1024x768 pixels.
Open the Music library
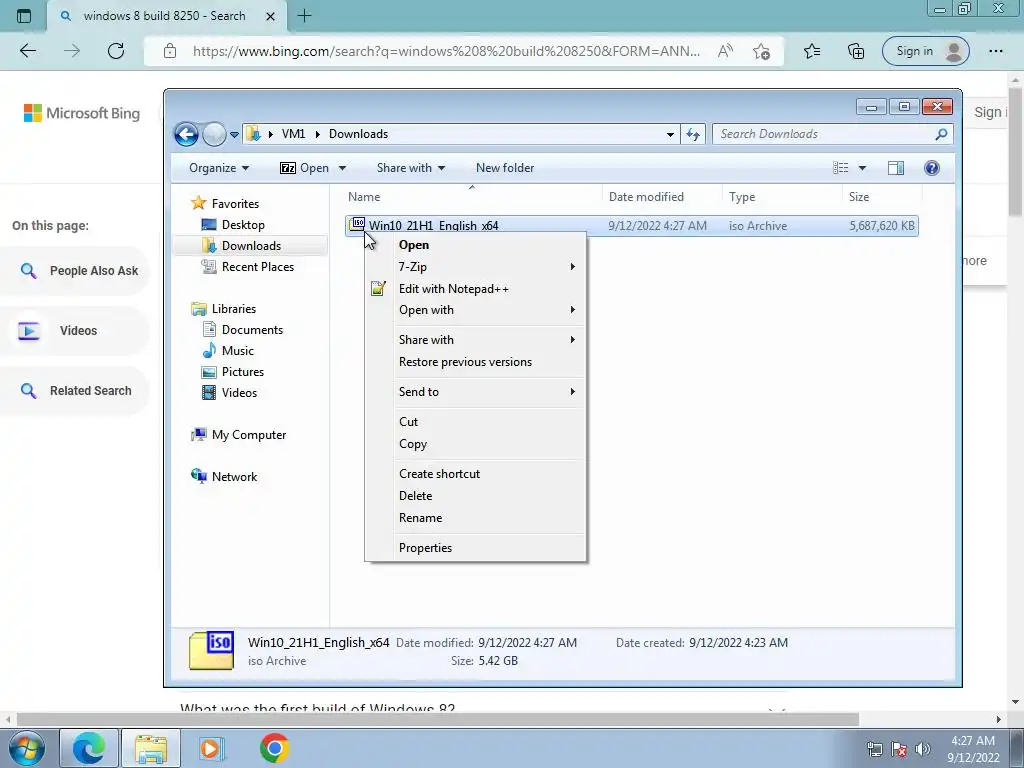[228, 351]
